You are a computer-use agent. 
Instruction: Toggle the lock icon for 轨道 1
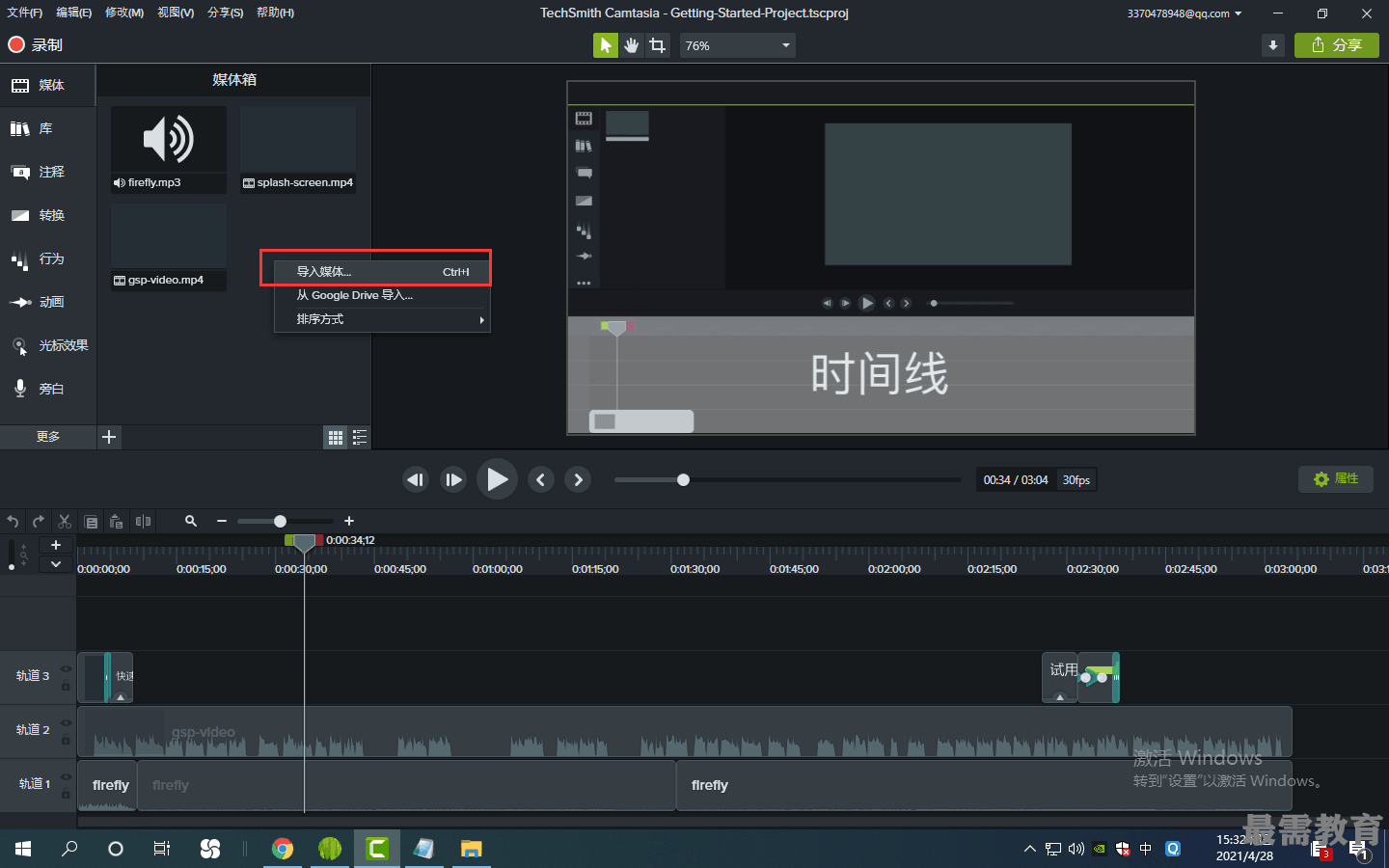[x=67, y=794]
